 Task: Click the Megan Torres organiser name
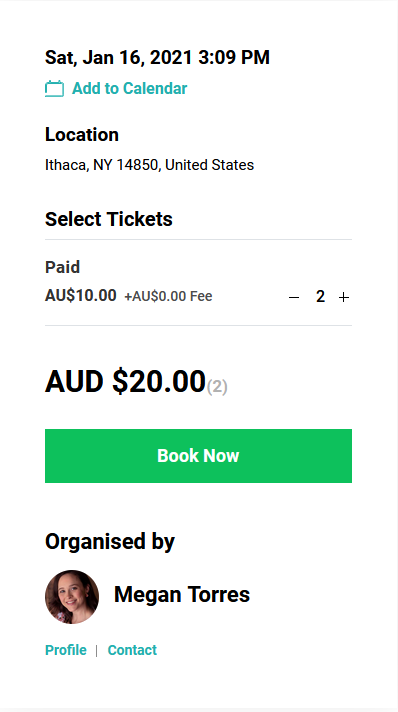(182, 594)
